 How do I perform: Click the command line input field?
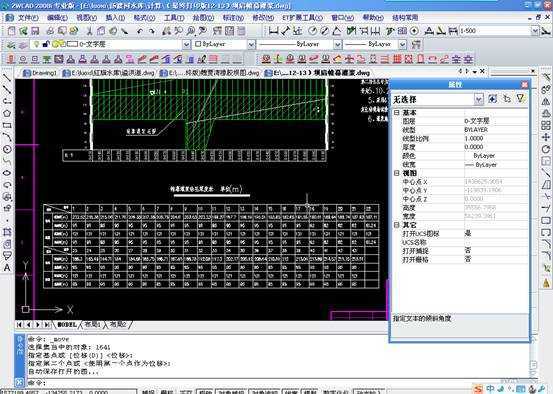pos(279,382)
